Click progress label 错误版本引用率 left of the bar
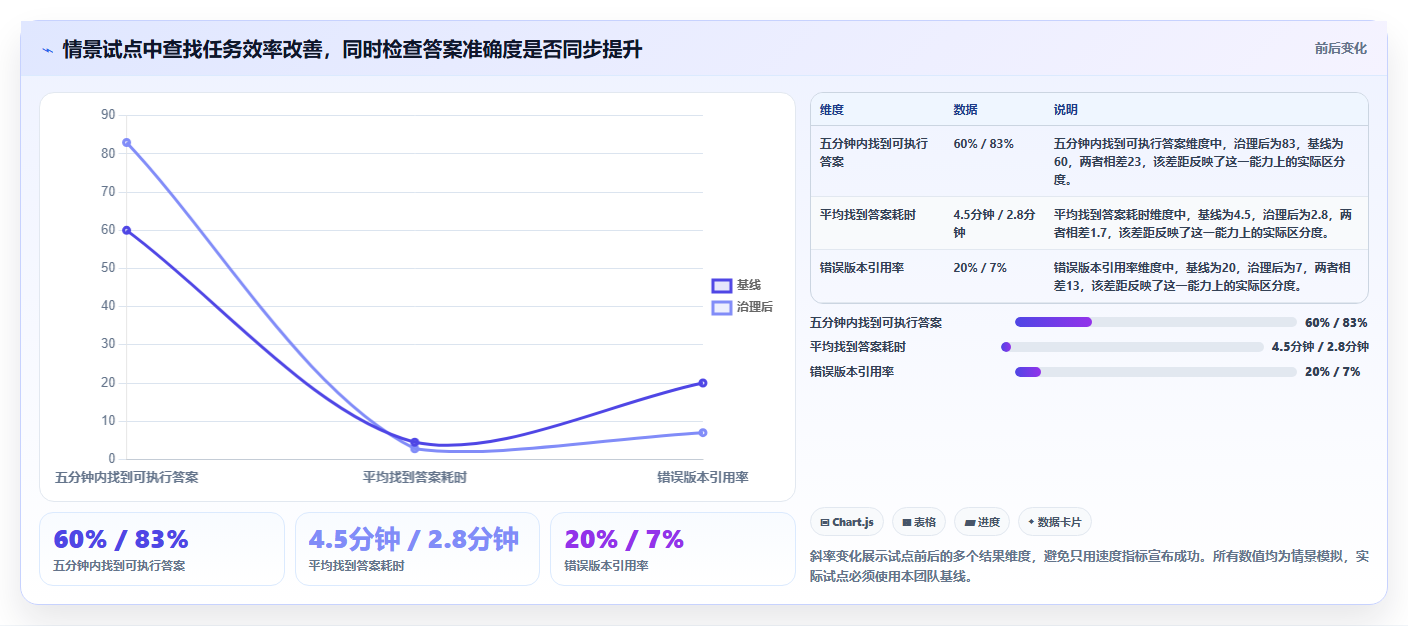 852,372
